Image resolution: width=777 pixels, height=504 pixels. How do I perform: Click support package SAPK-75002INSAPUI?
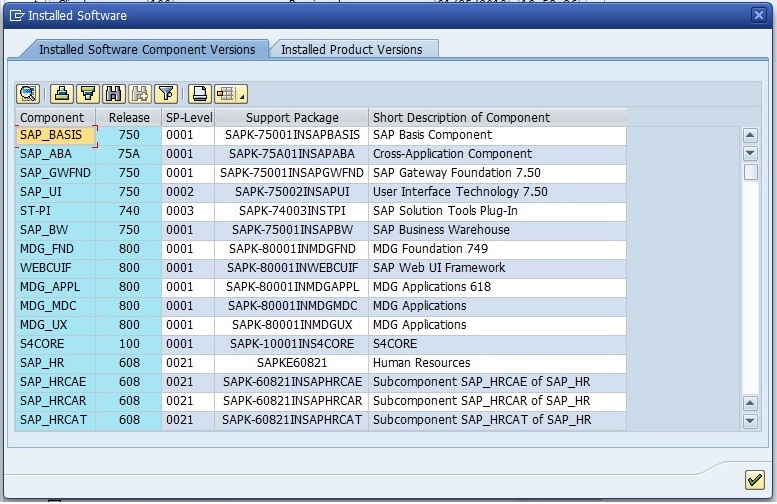tap(292, 192)
